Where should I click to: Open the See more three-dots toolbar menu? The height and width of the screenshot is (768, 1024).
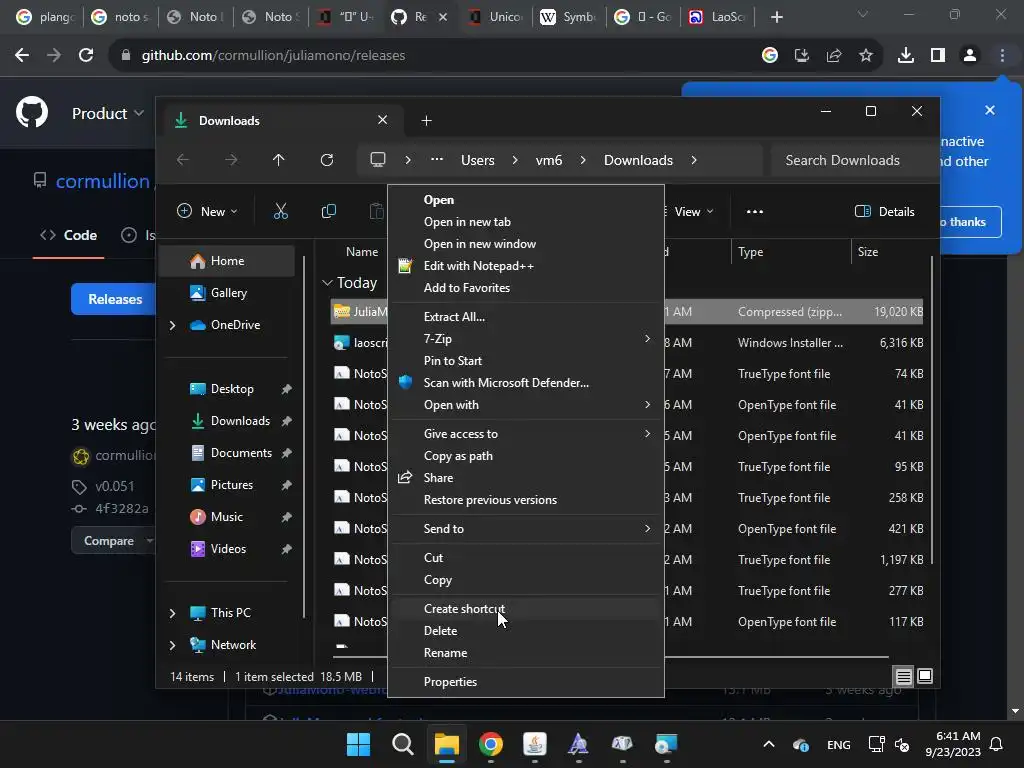point(754,212)
